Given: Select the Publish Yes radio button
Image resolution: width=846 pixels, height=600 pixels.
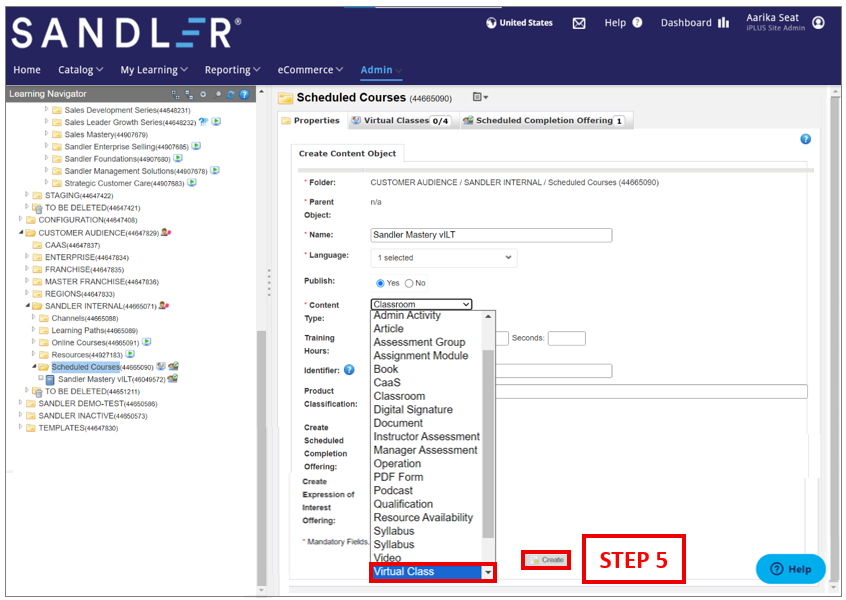Looking at the screenshot, I should tap(380, 283).
